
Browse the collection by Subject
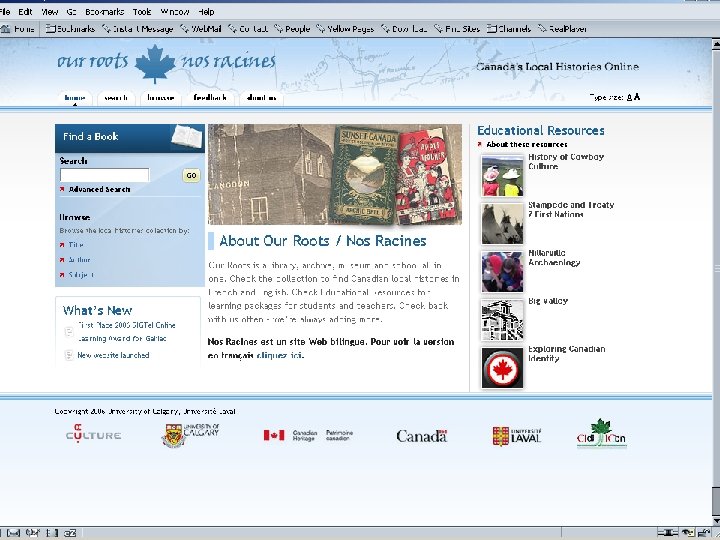81,275
